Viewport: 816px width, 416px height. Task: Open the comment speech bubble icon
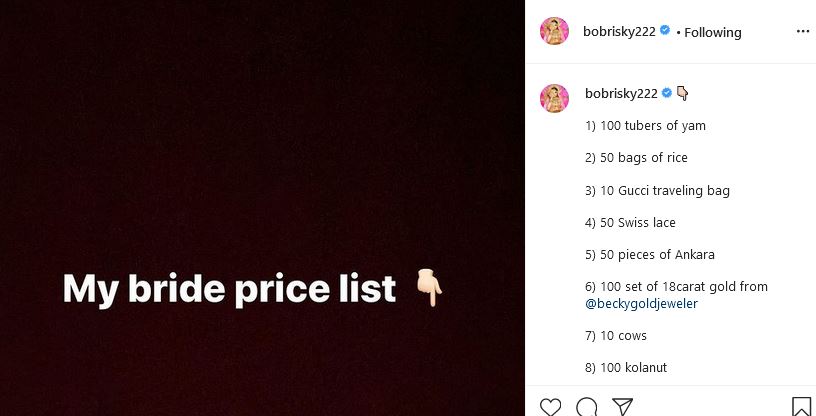click(587, 406)
